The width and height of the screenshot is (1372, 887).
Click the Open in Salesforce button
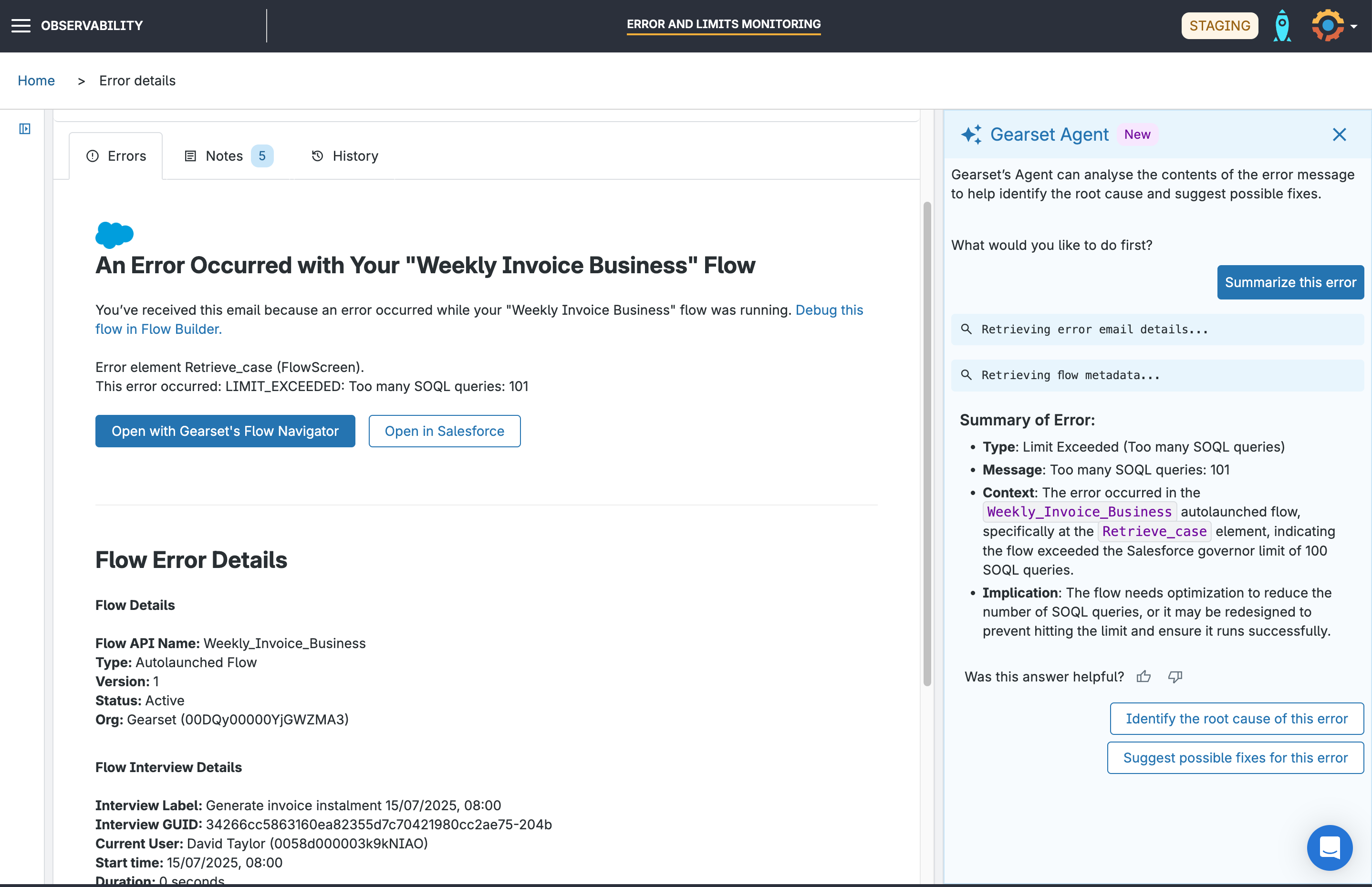coord(444,431)
